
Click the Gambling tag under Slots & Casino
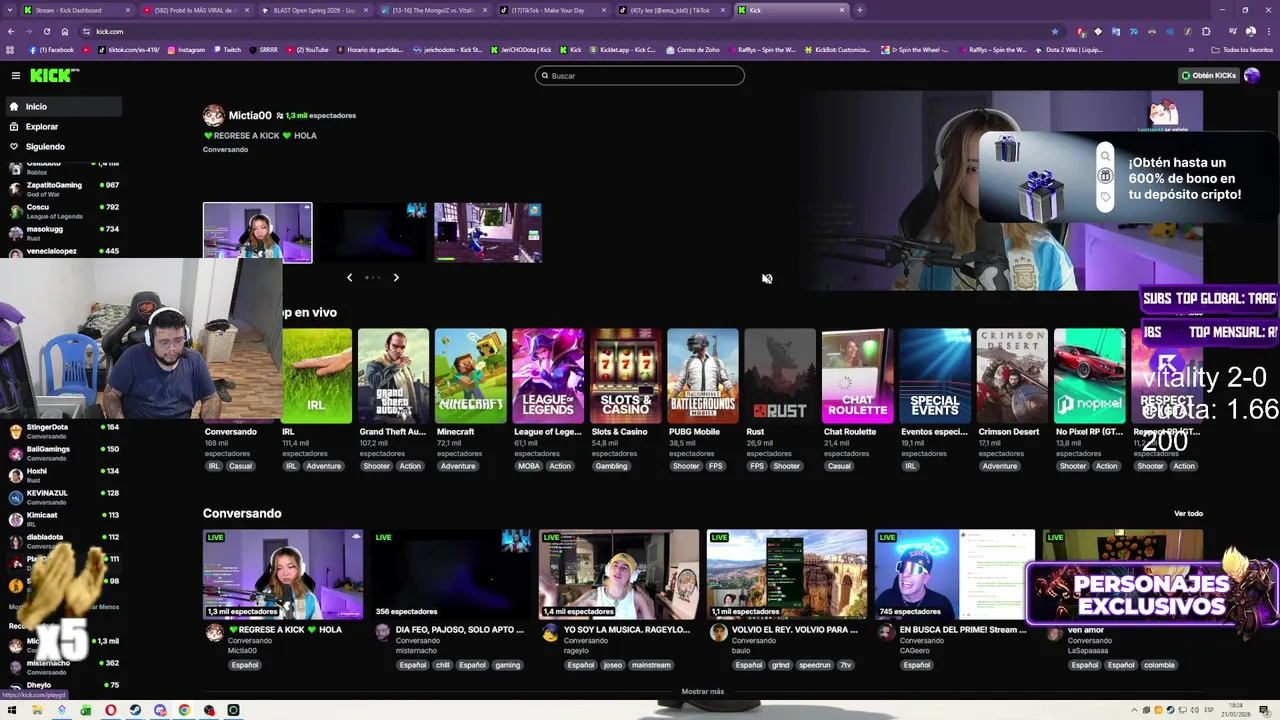[x=611, y=466]
